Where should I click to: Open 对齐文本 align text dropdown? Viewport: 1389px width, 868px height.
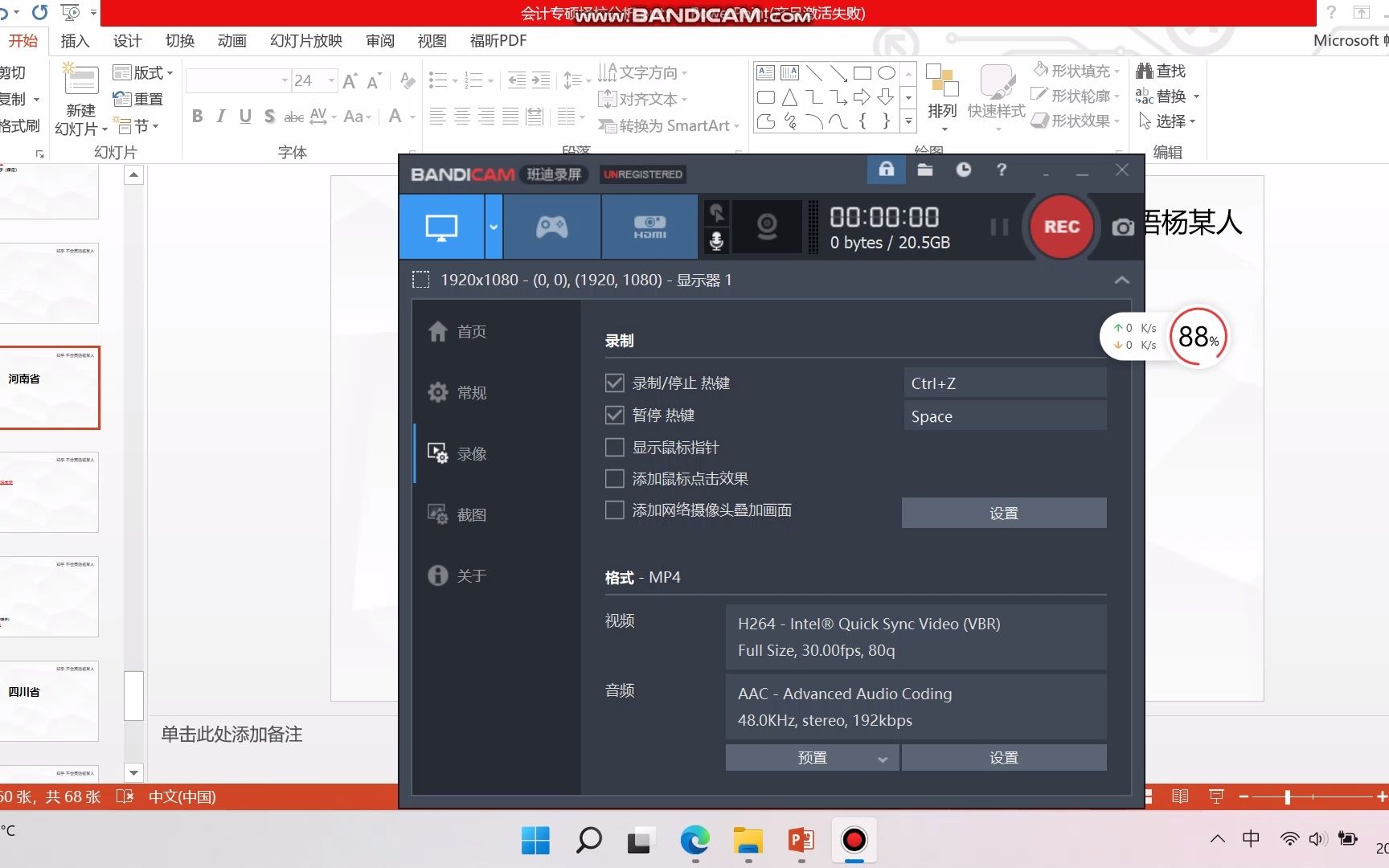coord(643,99)
